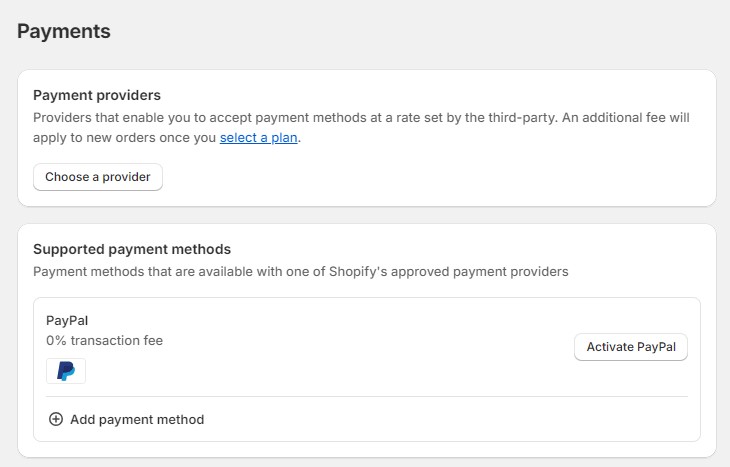This screenshot has height=467, width=730.
Task: Click the Payments page heading
Action: 64,31
